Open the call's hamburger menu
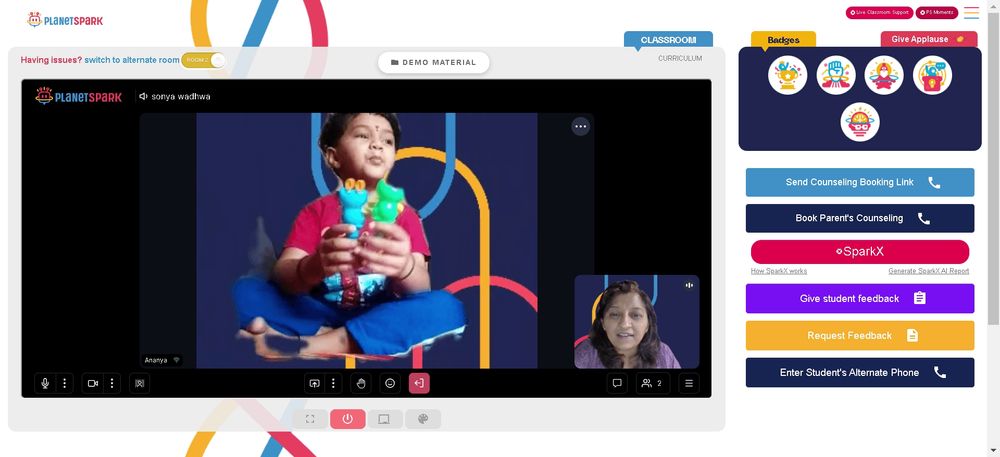The height and width of the screenshot is (457, 1000). click(689, 384)
